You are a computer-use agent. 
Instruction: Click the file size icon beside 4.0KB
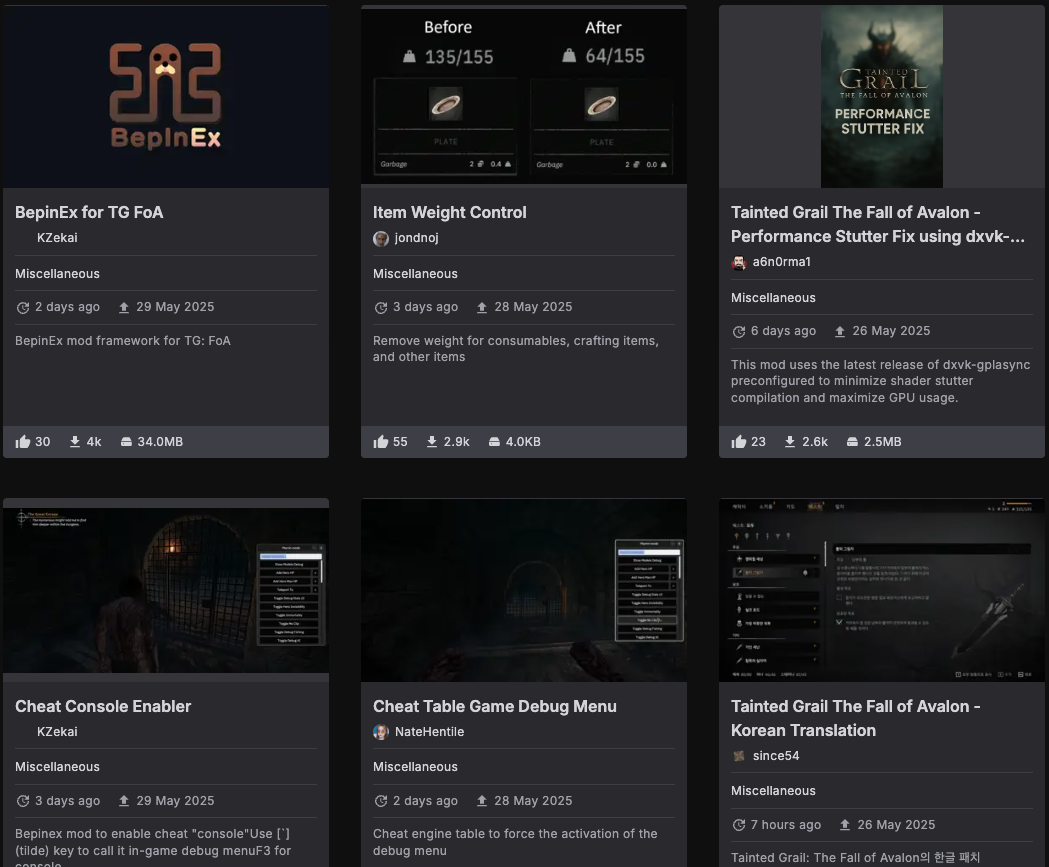pos(494,442)
